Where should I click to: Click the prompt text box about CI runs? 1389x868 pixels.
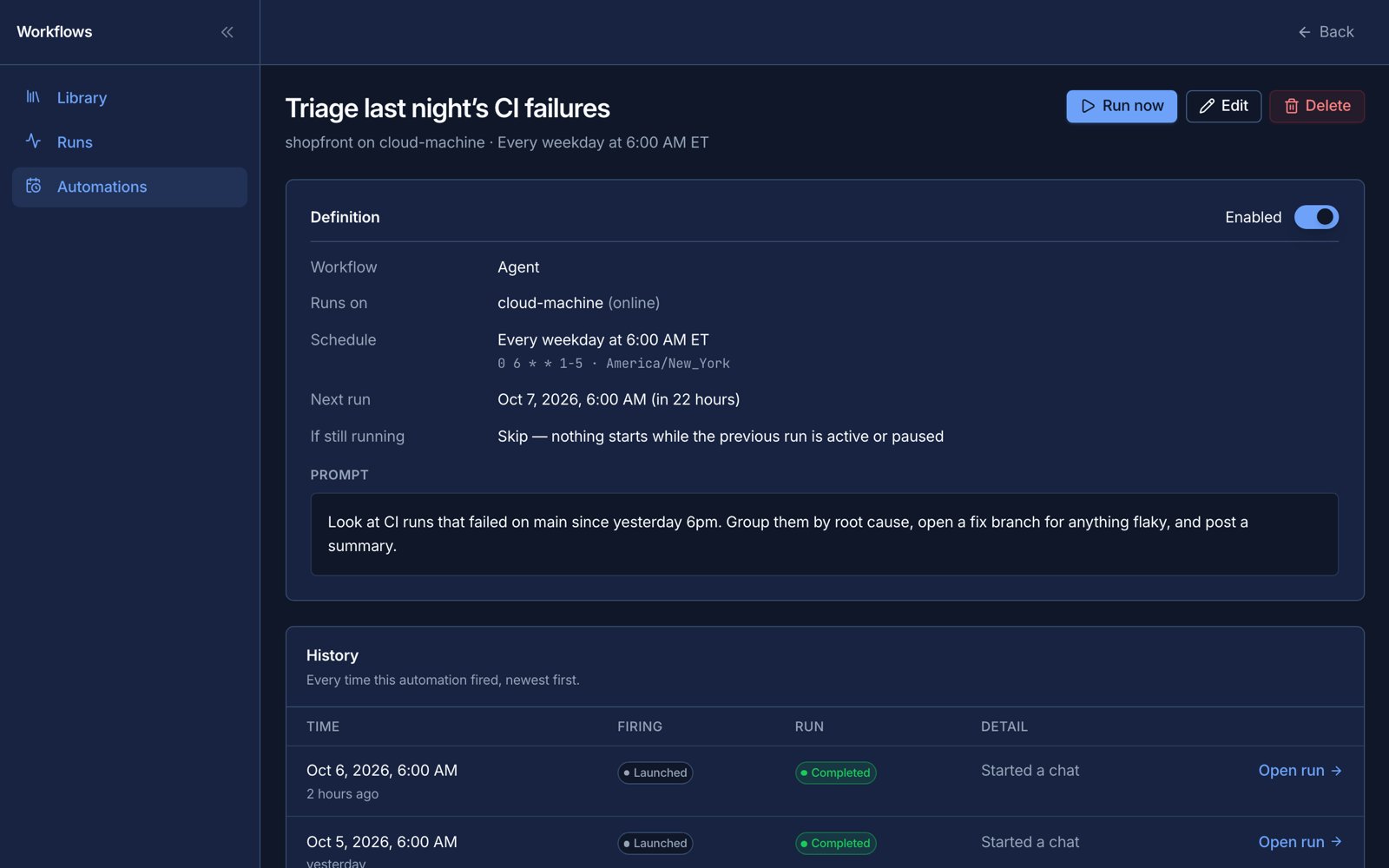point(824,534)
